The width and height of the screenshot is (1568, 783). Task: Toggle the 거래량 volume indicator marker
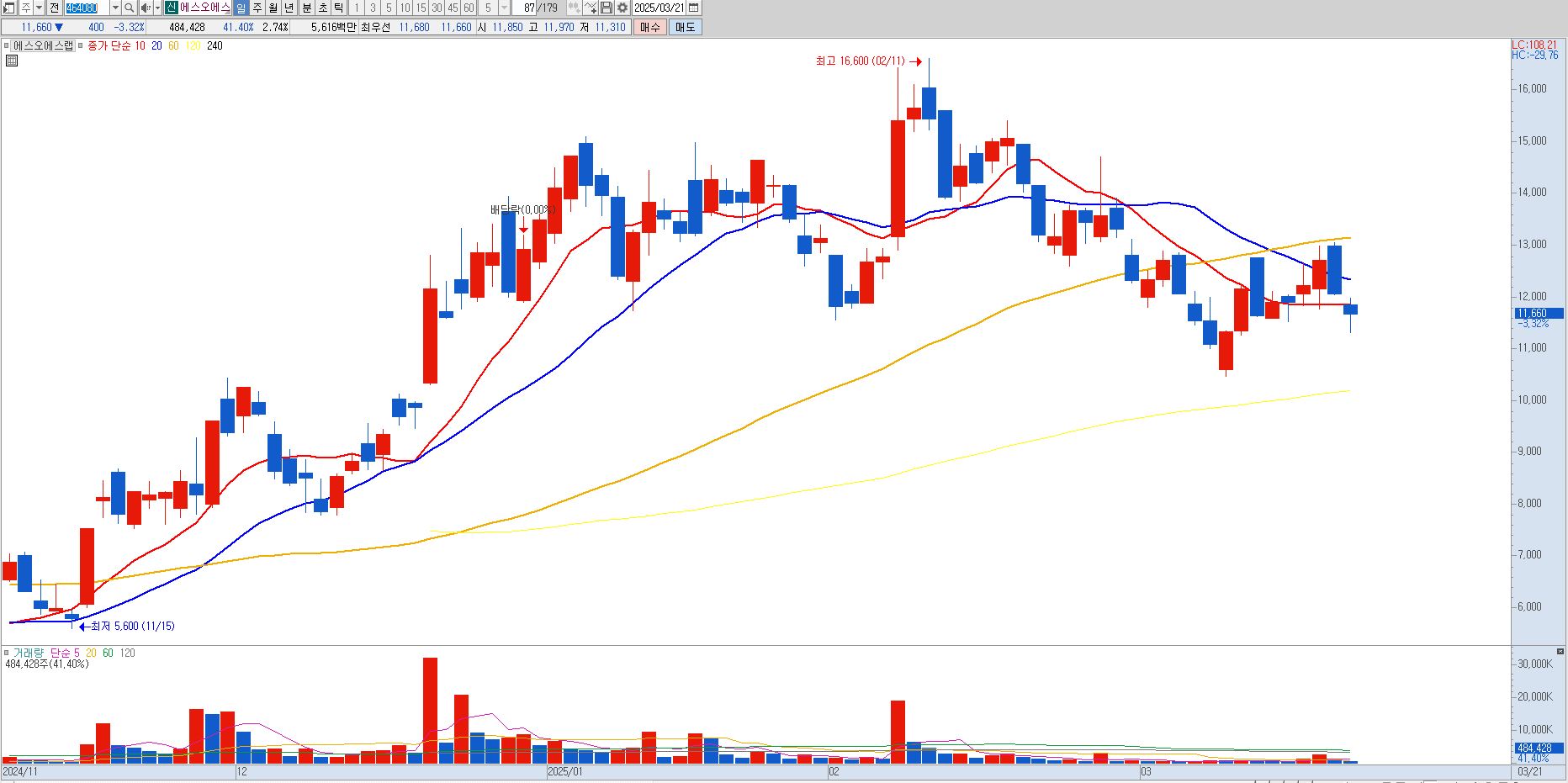6,653
